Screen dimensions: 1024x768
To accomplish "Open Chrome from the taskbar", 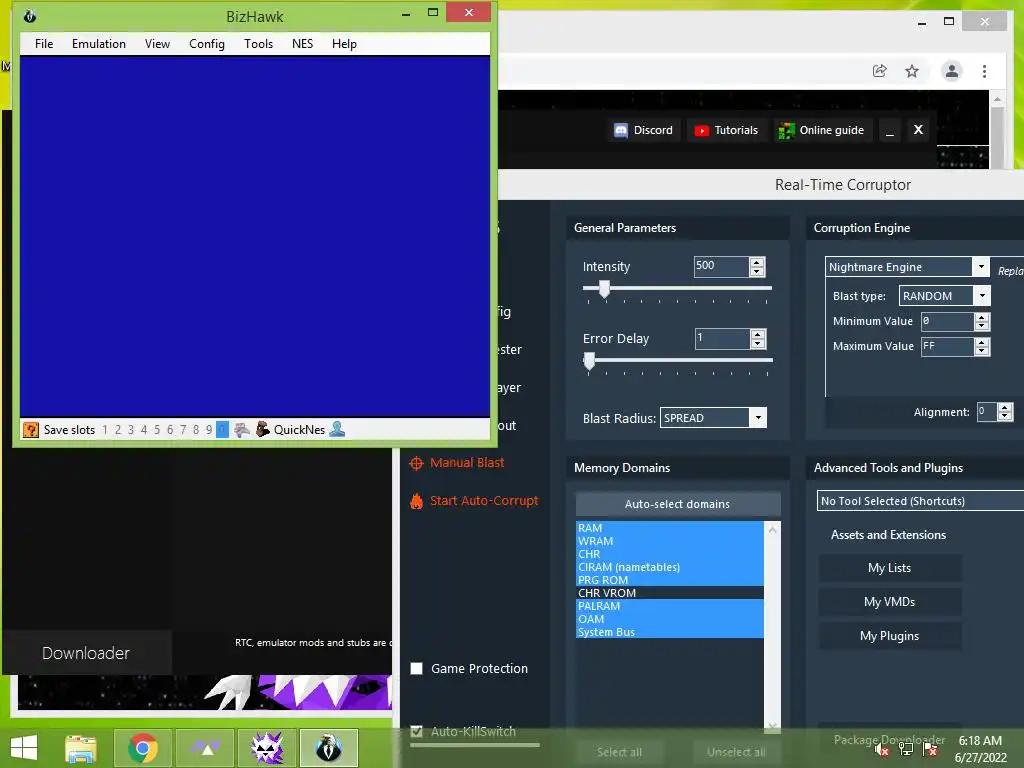I will [x=142, y=748].
